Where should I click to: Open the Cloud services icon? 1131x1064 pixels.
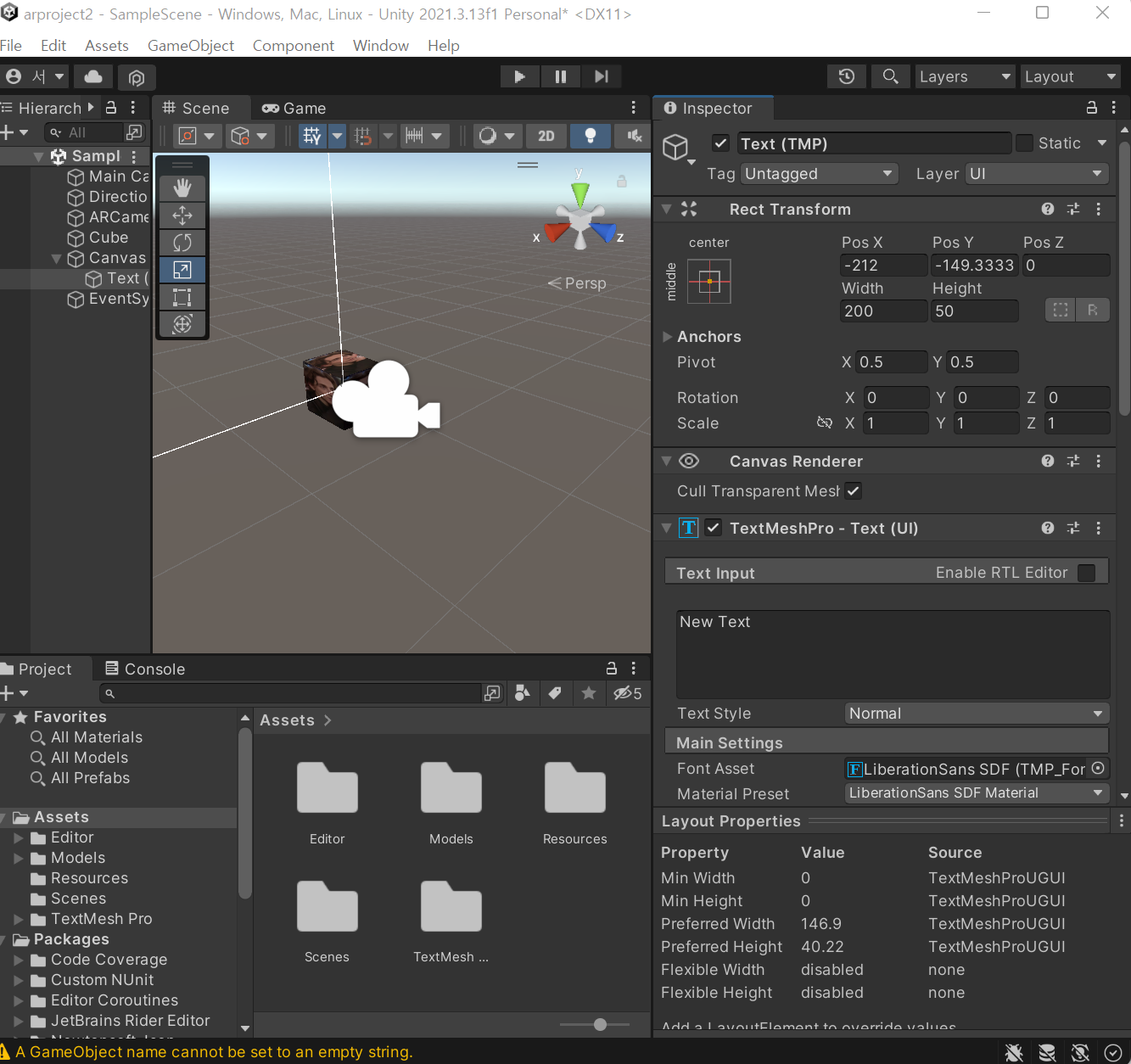point(93,77)
